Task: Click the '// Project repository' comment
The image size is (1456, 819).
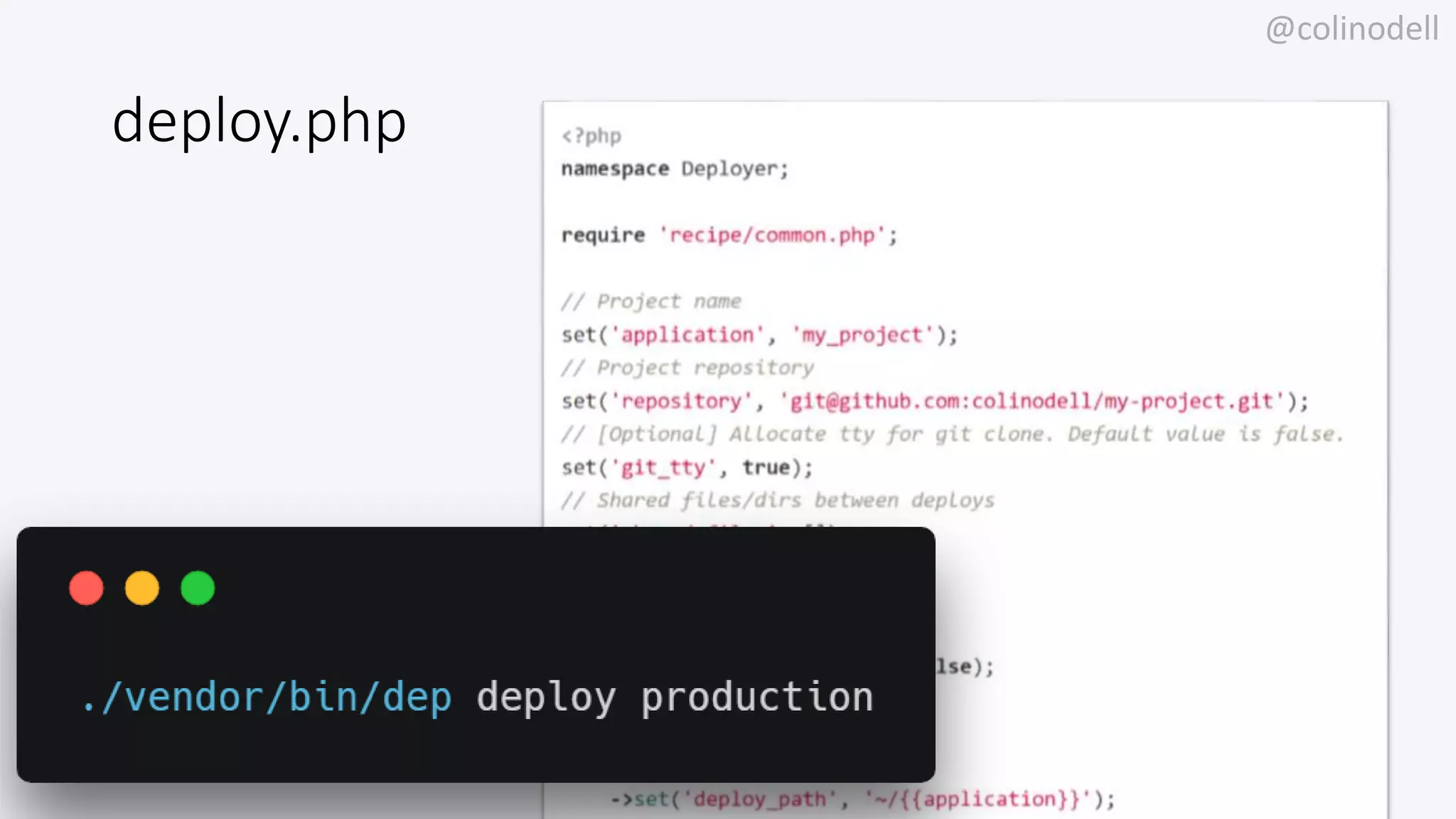Action: (687, 368)
